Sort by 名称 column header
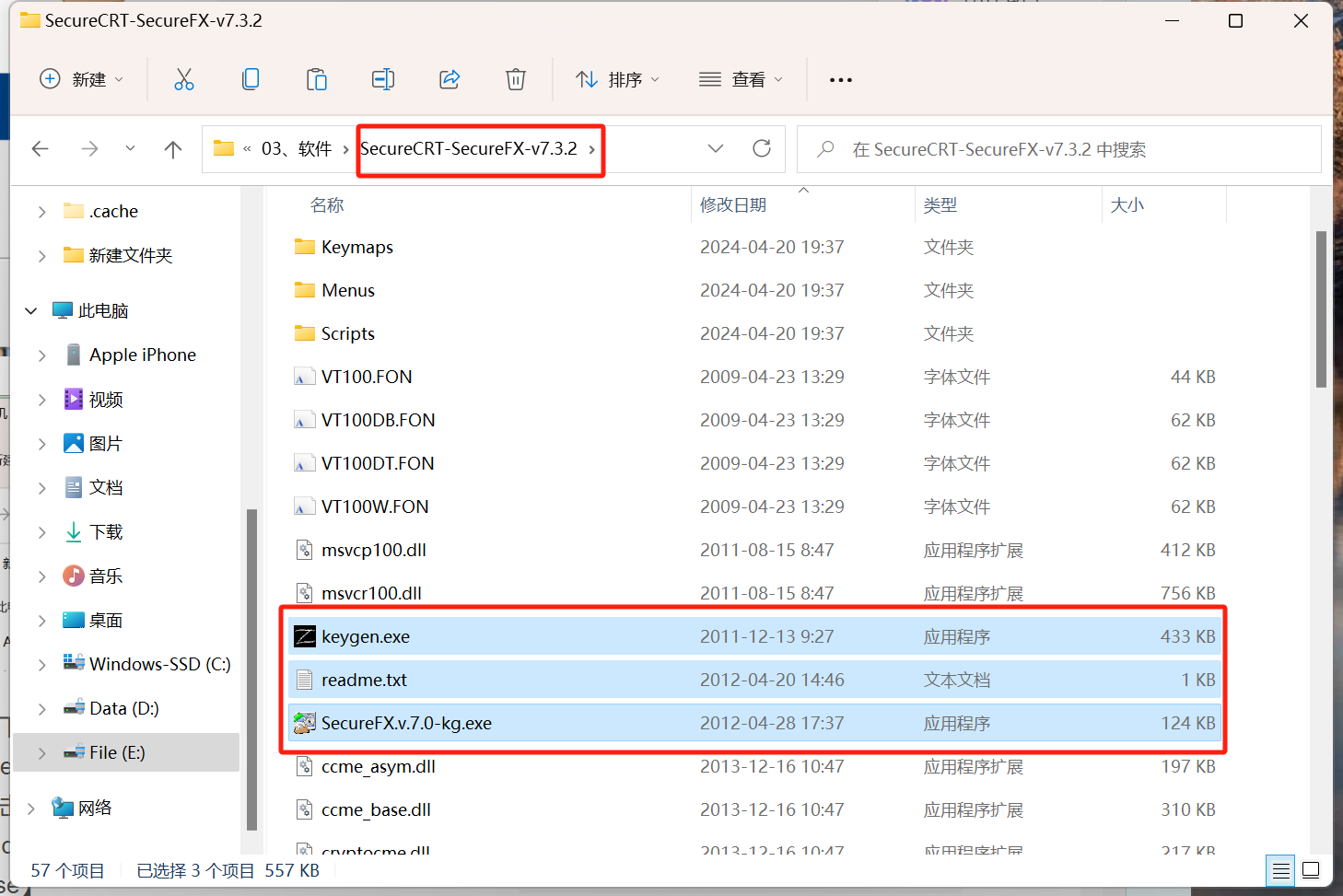The width and height of the screenshot is (1343, 896). 327,204
